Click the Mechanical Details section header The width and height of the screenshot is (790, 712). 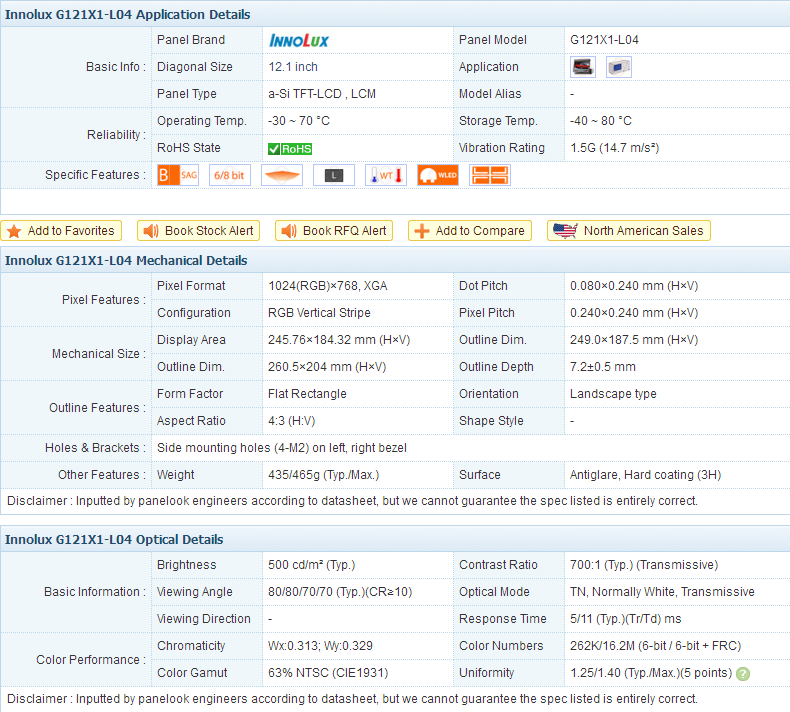126,261
